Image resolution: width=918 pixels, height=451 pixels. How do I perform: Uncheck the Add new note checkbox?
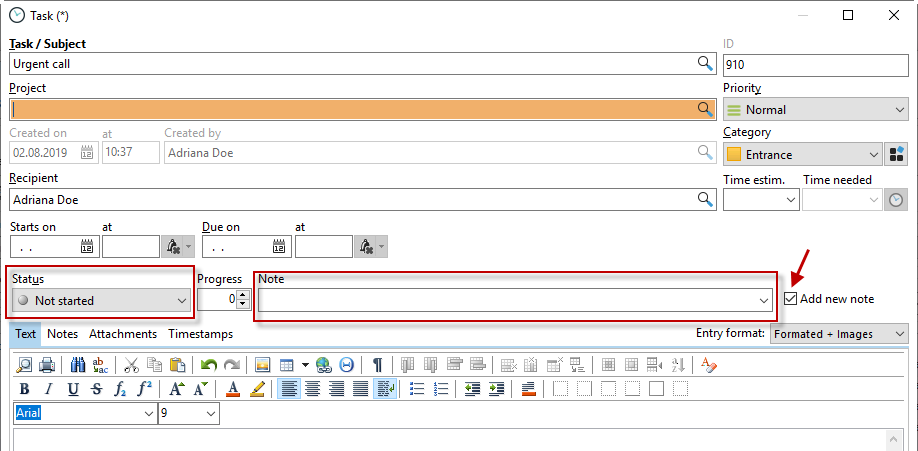[791, 299]
